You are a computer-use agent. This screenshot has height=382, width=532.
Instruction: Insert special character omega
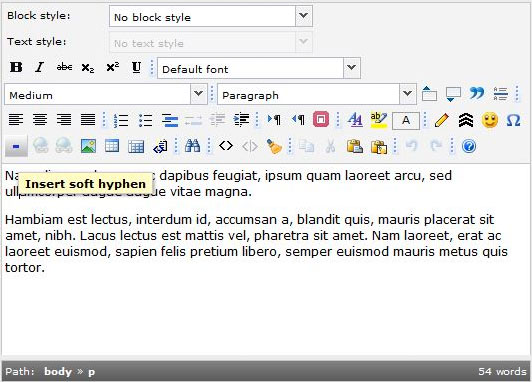point(513,120)
